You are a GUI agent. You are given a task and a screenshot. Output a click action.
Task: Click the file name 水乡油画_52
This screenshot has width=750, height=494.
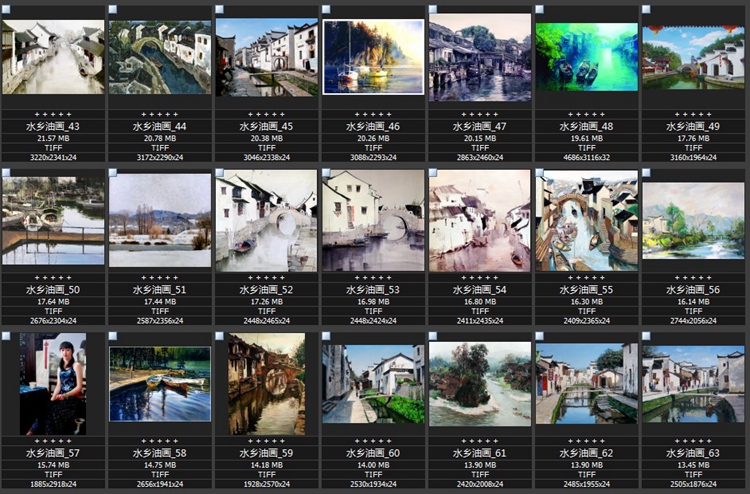266,290
